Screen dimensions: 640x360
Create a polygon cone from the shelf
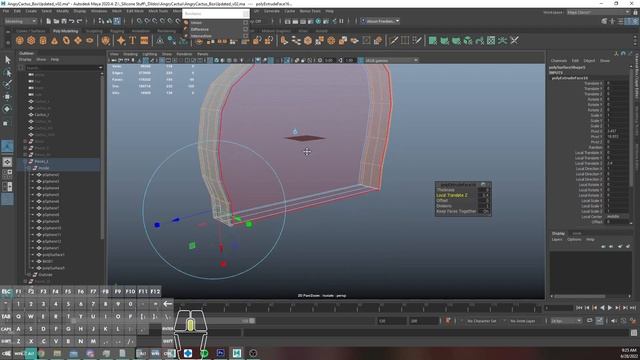tap(55, 40)
